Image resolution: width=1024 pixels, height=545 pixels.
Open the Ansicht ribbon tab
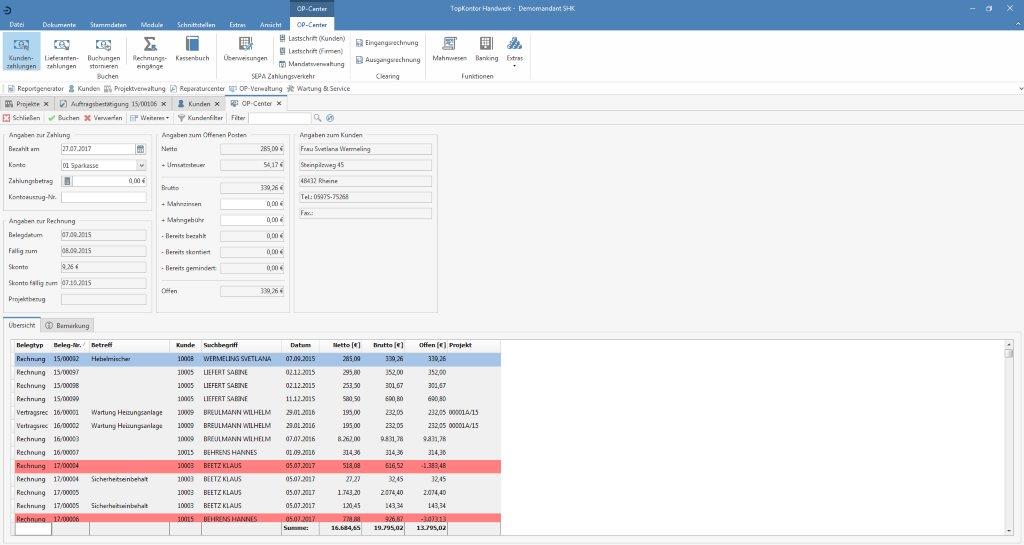[270, 25]
